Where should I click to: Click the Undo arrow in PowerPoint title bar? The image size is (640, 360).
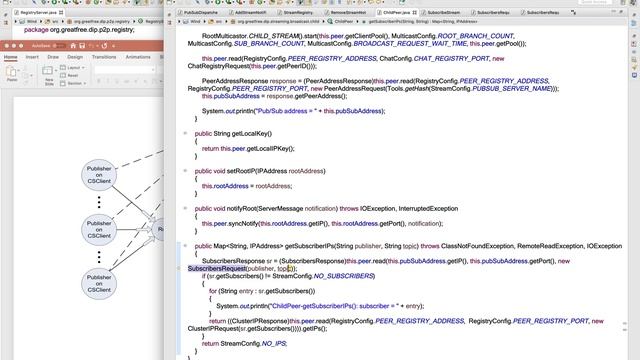92,46
